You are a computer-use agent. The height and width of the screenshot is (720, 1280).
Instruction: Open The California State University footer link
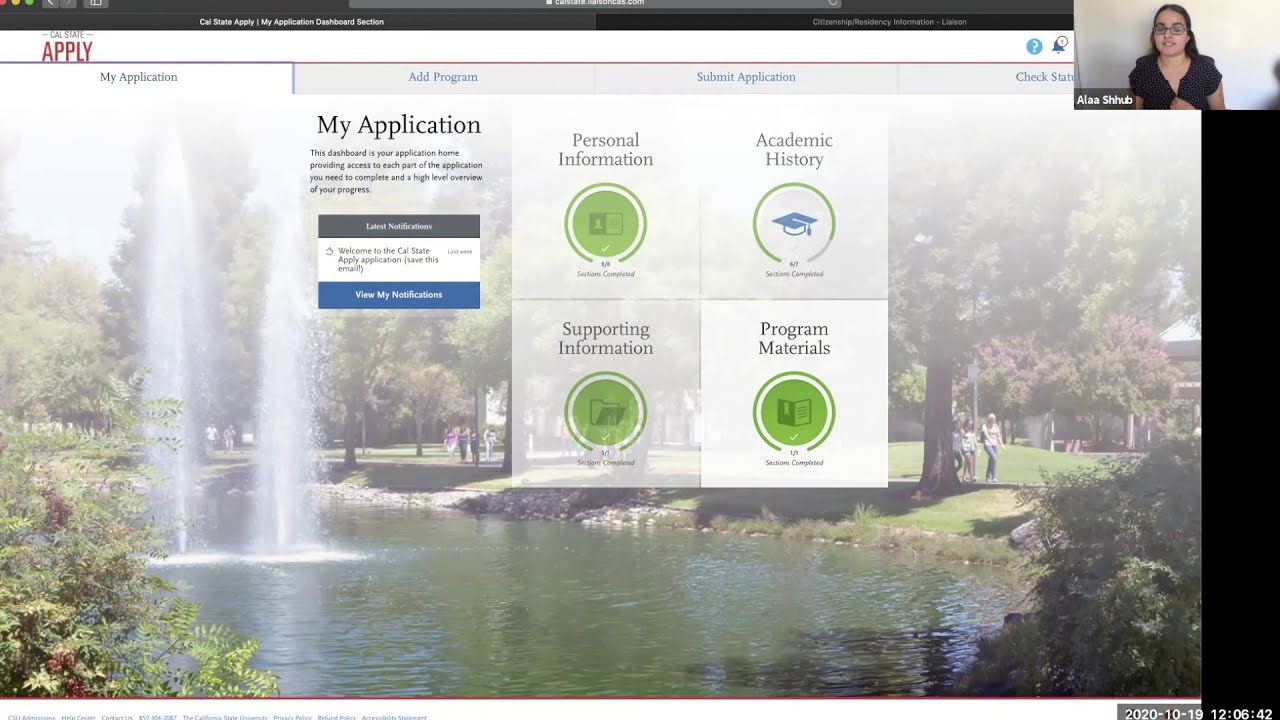225,717
